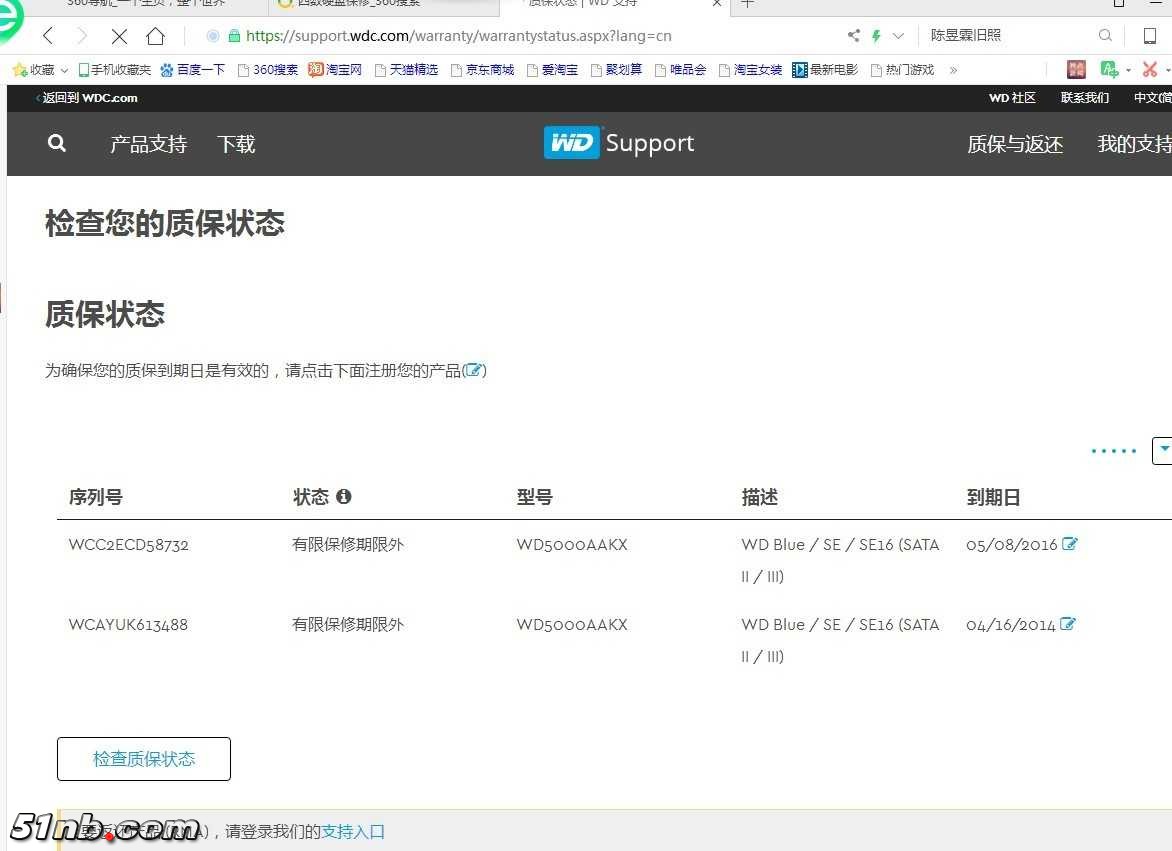Click the WD Support search magnifier icon

point(57,143)
